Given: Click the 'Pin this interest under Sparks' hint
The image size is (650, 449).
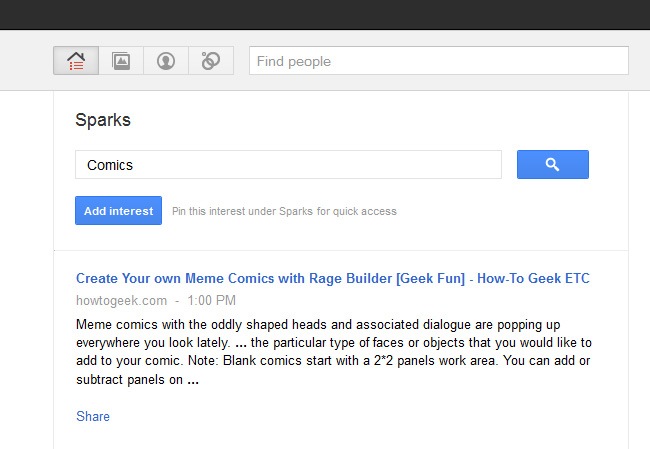Looking at the screenshot, I should pos(284,212).
